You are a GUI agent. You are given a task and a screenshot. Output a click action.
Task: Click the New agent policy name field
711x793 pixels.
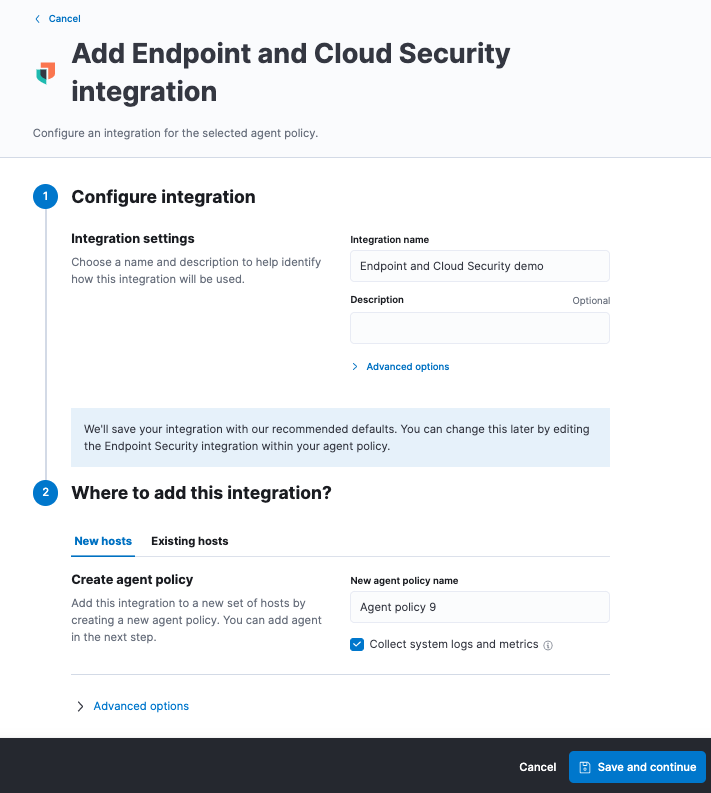[x=479, y=607]
